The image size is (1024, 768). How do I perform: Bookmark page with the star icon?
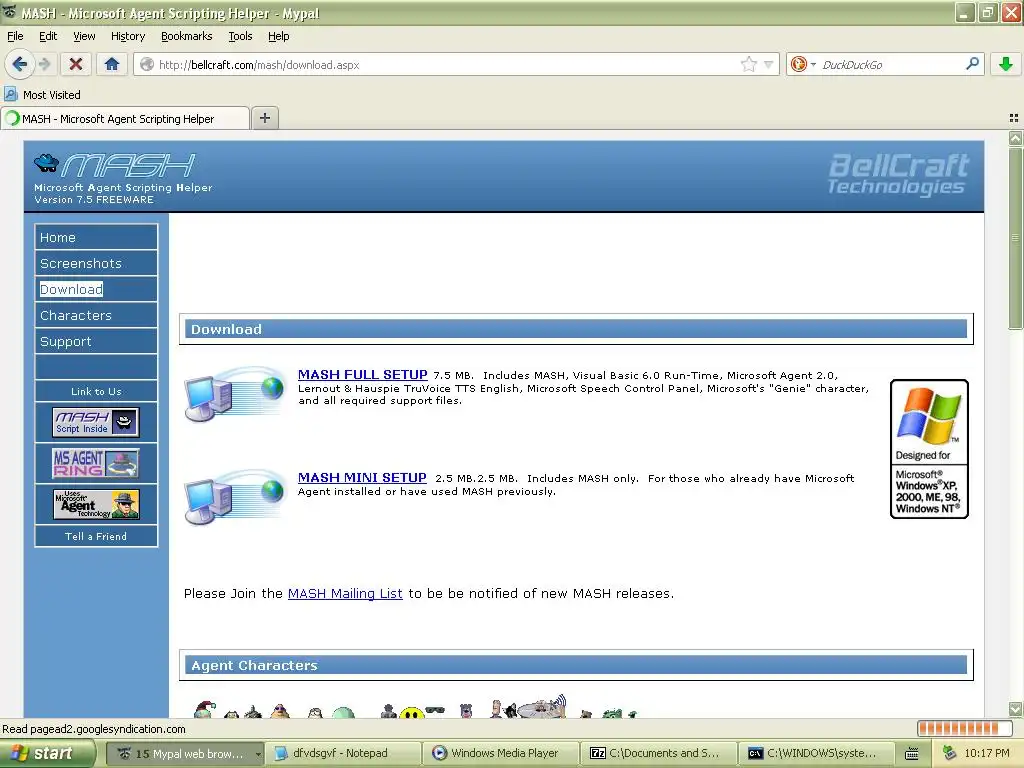(x=748, y=64)
